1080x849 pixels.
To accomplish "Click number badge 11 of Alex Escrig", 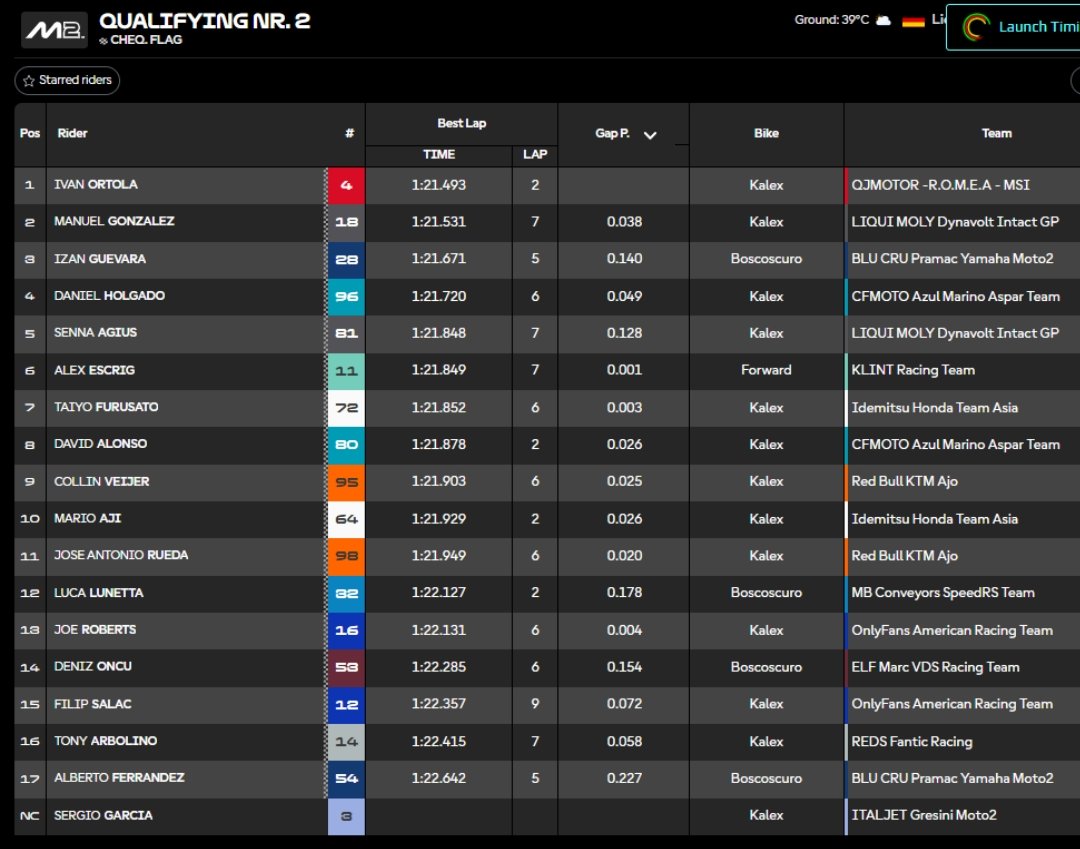I will tap(346, 370).
